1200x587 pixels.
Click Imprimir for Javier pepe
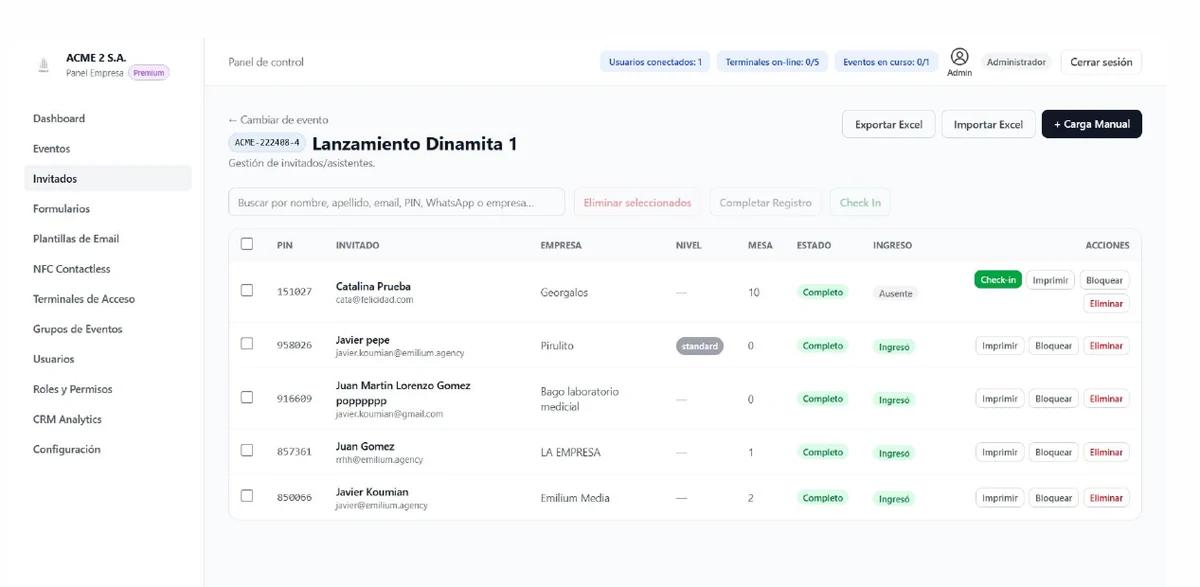click(999, 345)
